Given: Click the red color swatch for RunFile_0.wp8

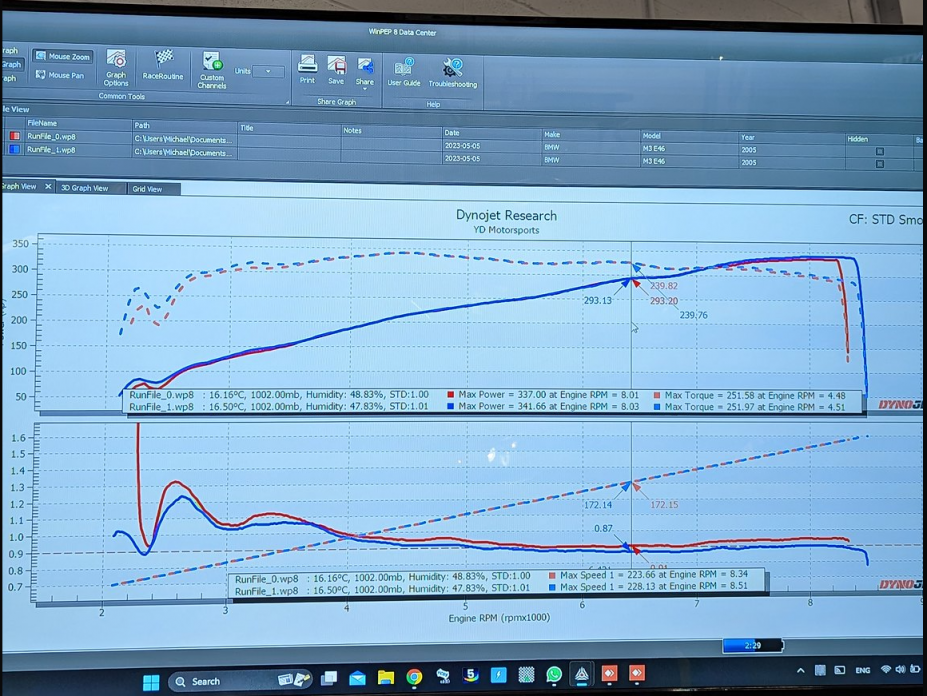Looking at the screenshot, I should [x=15, y=136].
